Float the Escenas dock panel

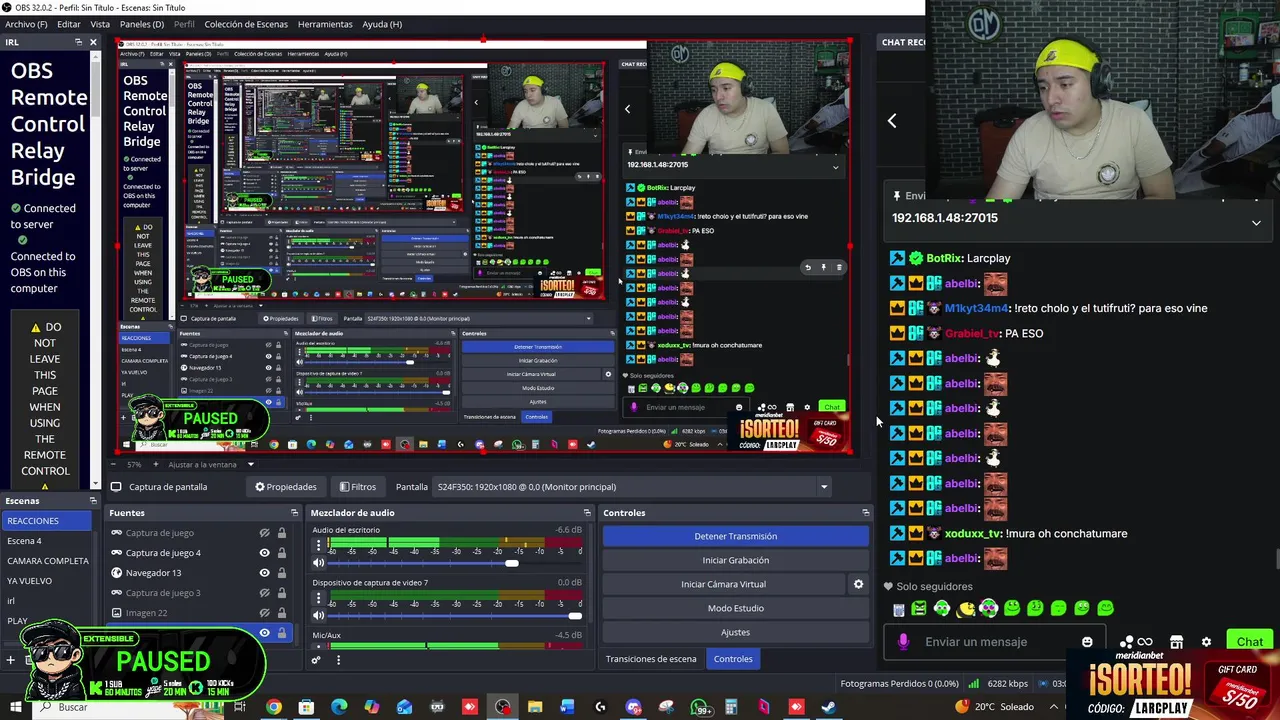coord(93,501)
